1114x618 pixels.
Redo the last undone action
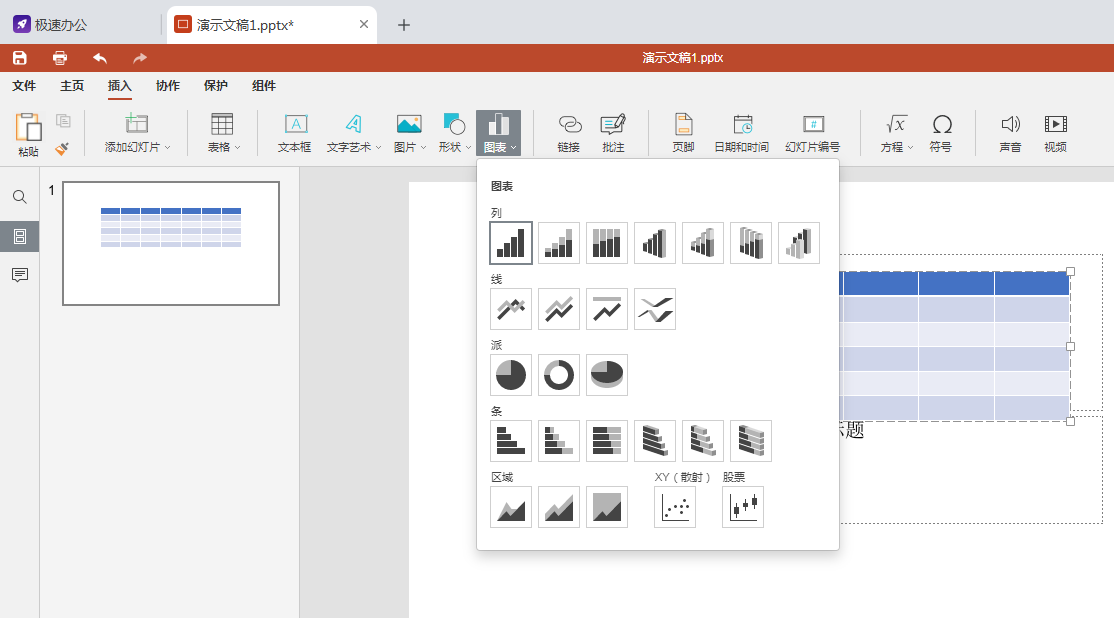pos(140,58)
